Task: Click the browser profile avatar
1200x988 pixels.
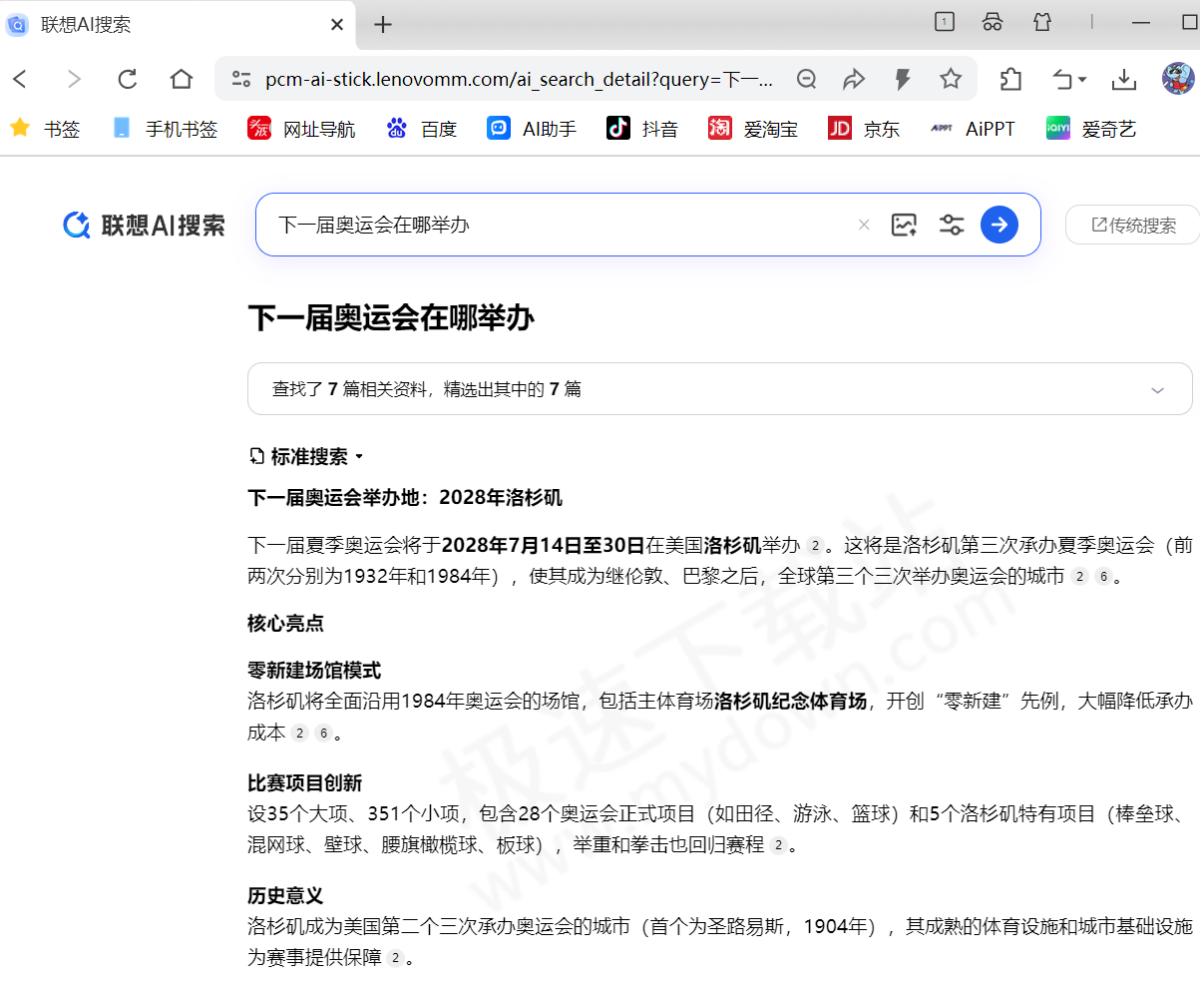Action: pyautogui.click(x=1175, y=79)
